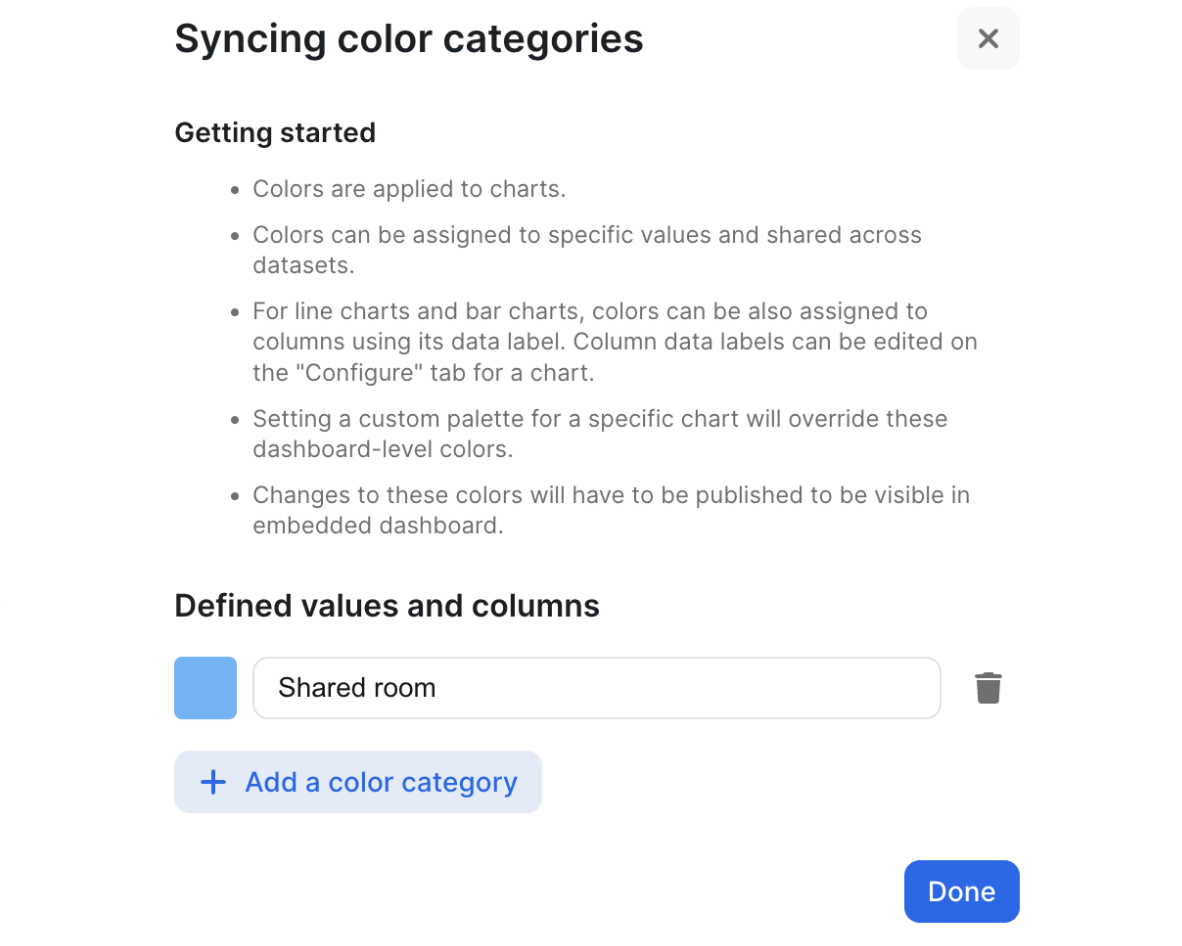Close the Syncing color categories dialog
This screenshot has height=946, width=1182.
coord(988,39)
